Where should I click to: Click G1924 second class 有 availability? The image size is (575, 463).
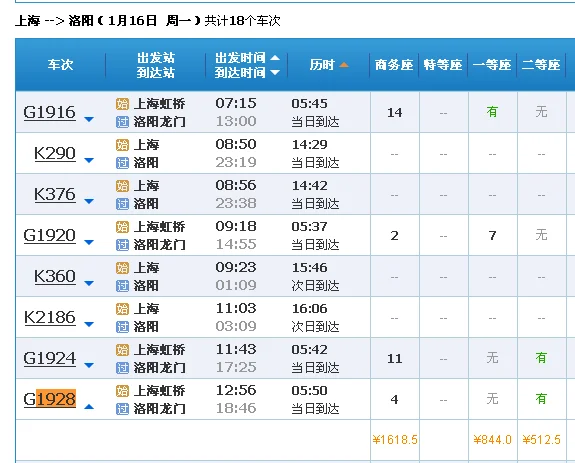(x=541, y=358)
